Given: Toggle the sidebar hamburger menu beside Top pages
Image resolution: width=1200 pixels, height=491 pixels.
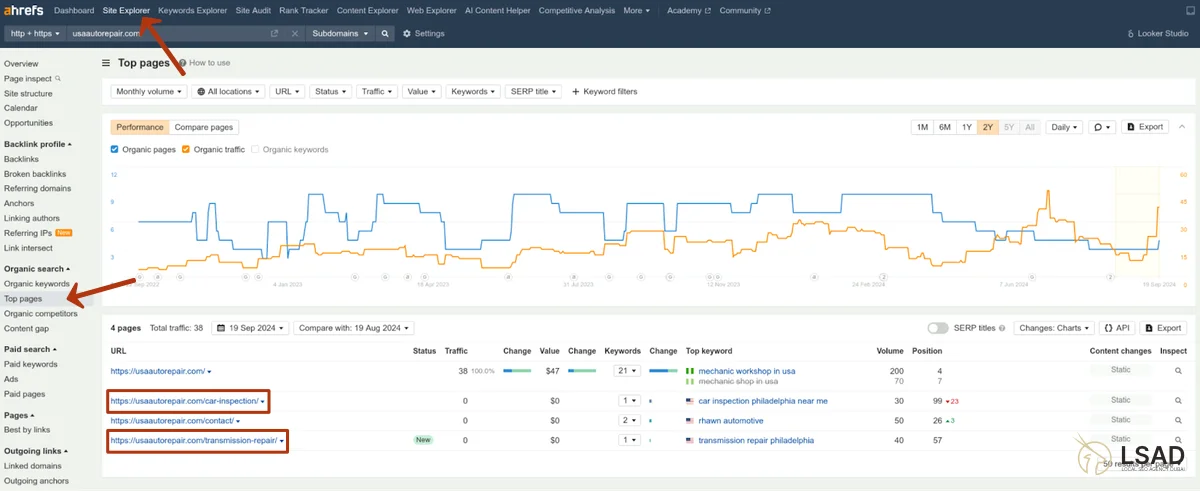Looking at the screenshot, I should tap(106, 62).
